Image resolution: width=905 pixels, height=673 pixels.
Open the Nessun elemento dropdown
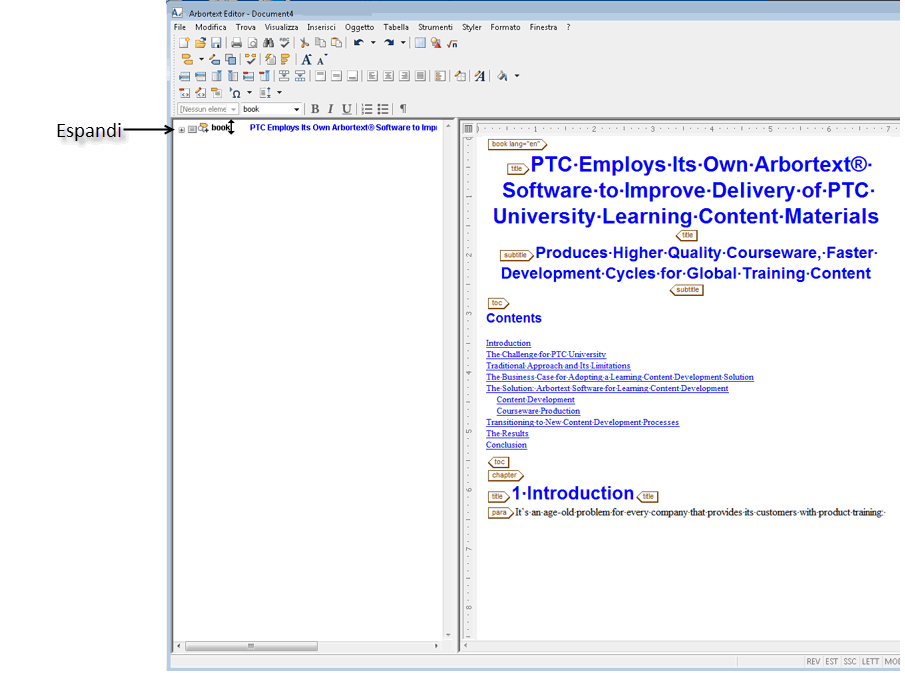pos(233,109)
